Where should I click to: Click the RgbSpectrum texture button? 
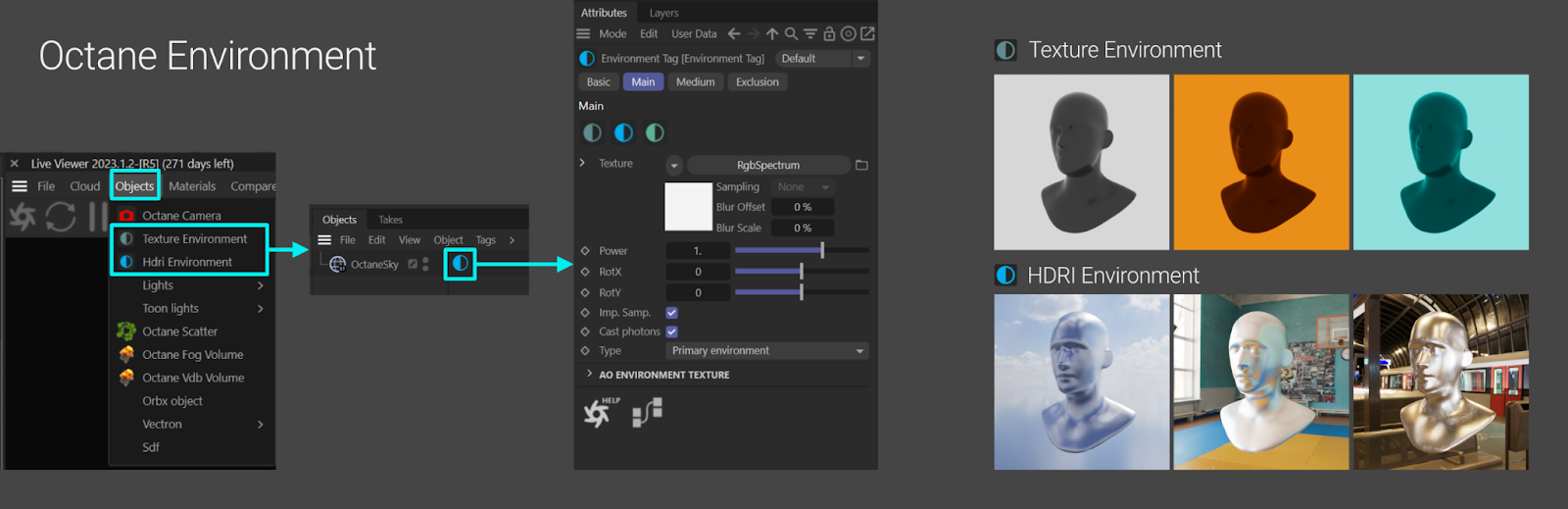pos(767,165)
